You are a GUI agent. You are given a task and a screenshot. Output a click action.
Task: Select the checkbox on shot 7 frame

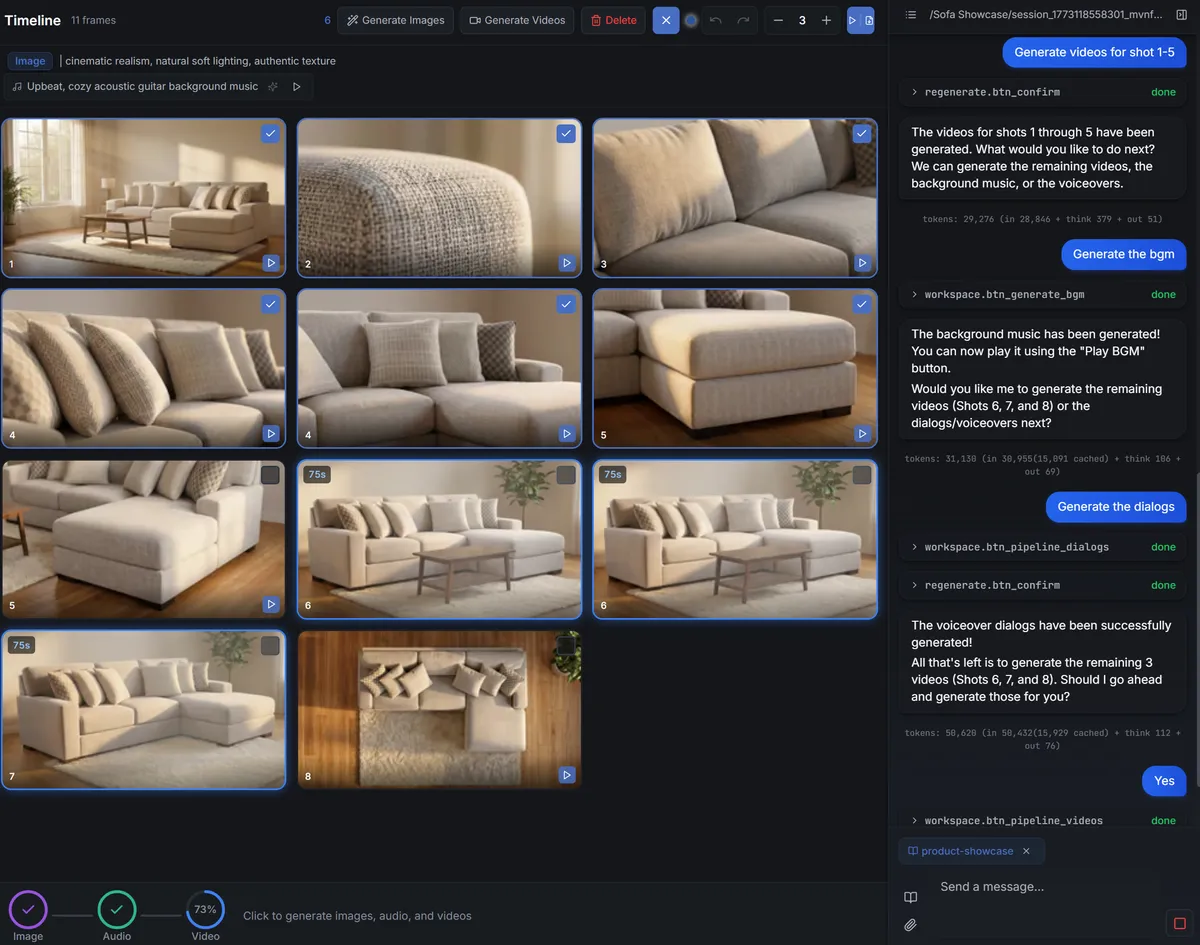click(270, 646)
